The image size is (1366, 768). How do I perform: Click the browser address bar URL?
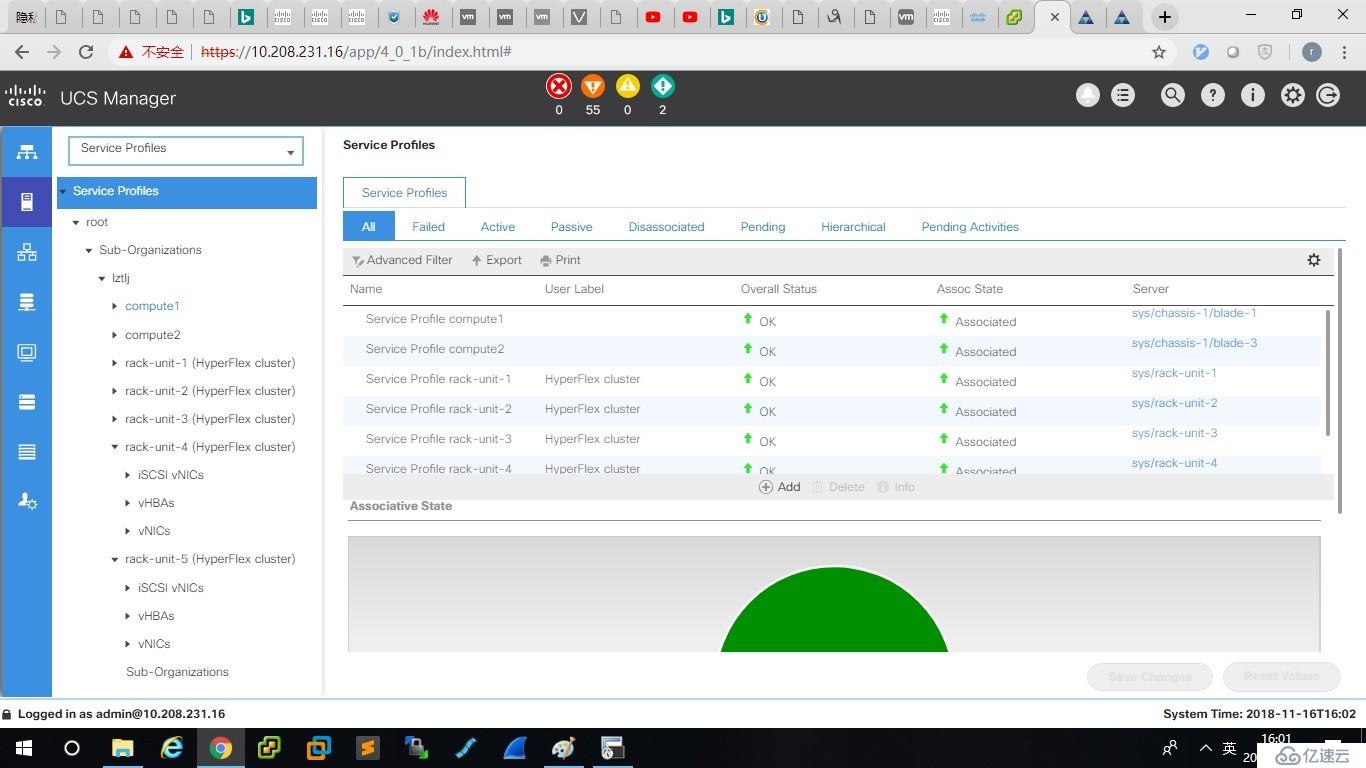point(356,52)
